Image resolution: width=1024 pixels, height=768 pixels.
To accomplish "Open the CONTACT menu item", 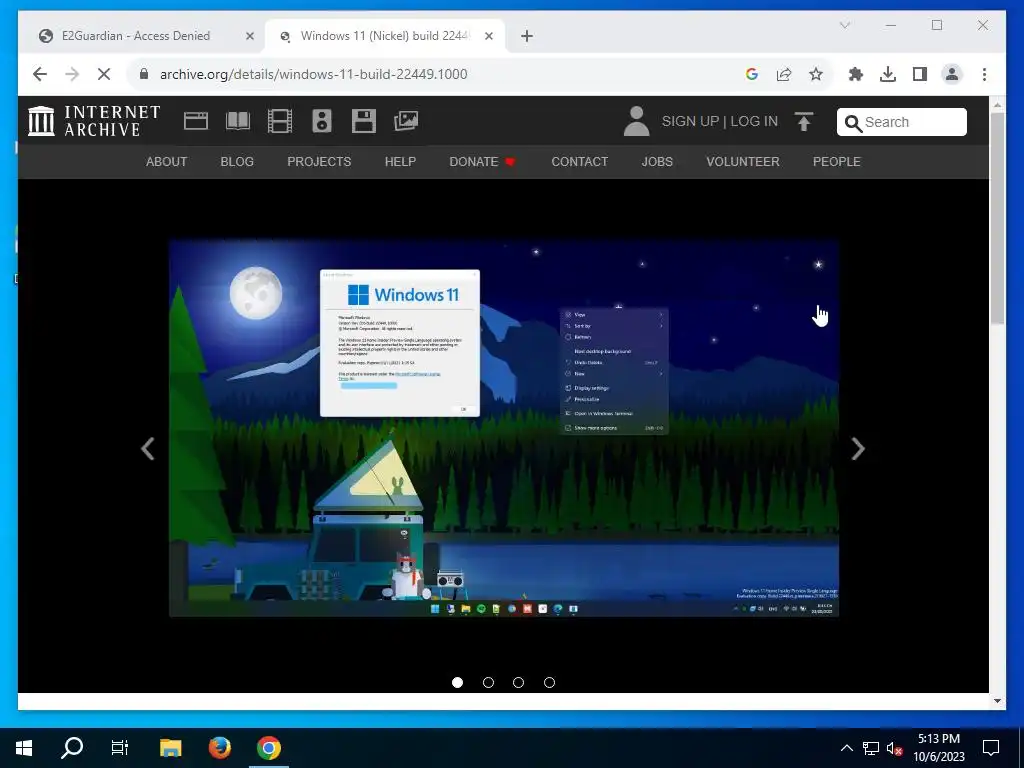I will click(579, 162).
